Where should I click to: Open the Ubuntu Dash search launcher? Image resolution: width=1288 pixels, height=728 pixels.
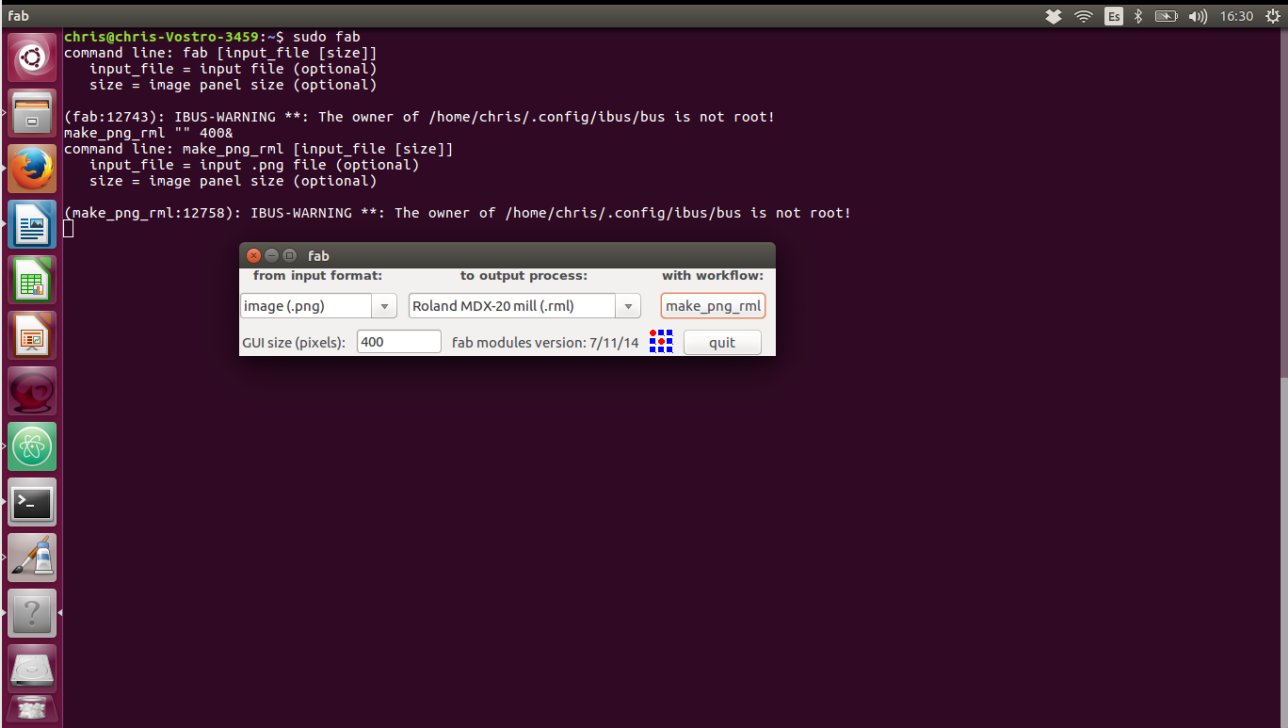(x=32, y=58)
